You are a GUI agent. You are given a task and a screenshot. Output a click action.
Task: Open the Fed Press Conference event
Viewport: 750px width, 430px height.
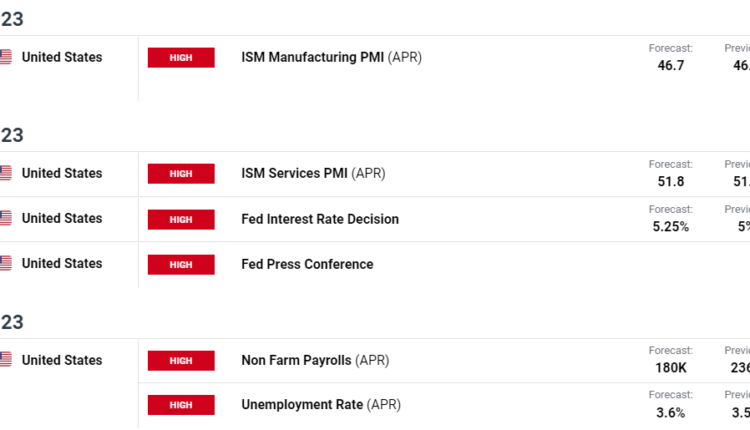coord(307,264)
